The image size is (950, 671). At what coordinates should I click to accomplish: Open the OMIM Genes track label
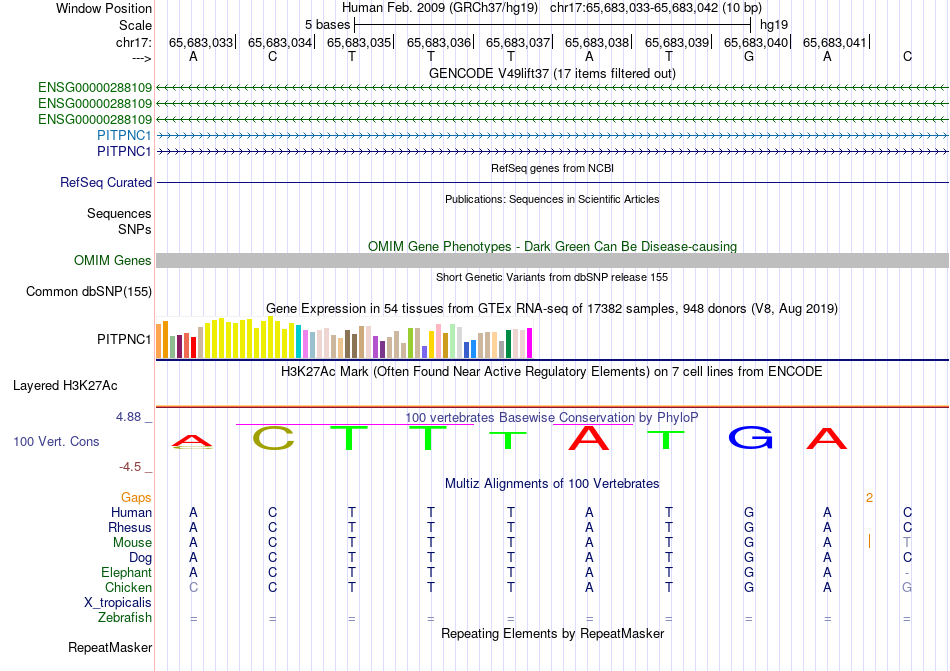113,260
